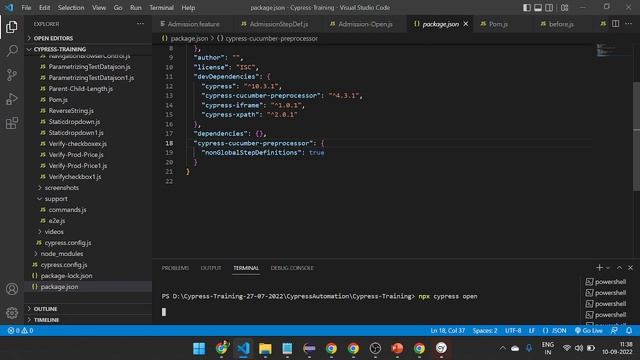The image size is (640, 360).
Task: Expand the node_modules folder
Action: tap(61, 253)
